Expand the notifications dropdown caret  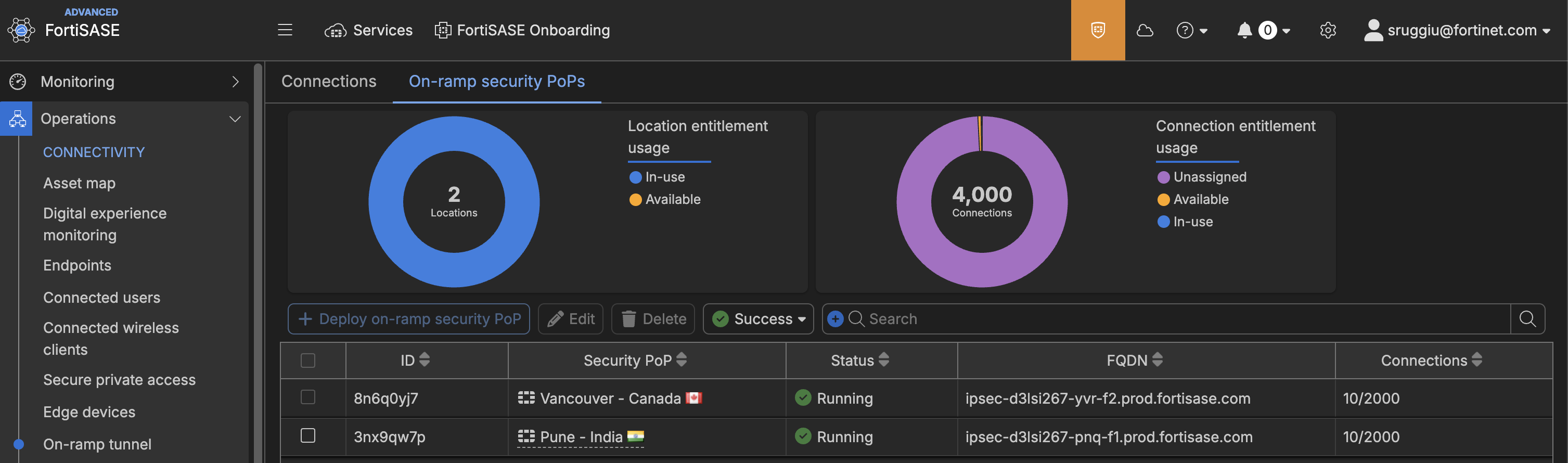point(1286,30)
